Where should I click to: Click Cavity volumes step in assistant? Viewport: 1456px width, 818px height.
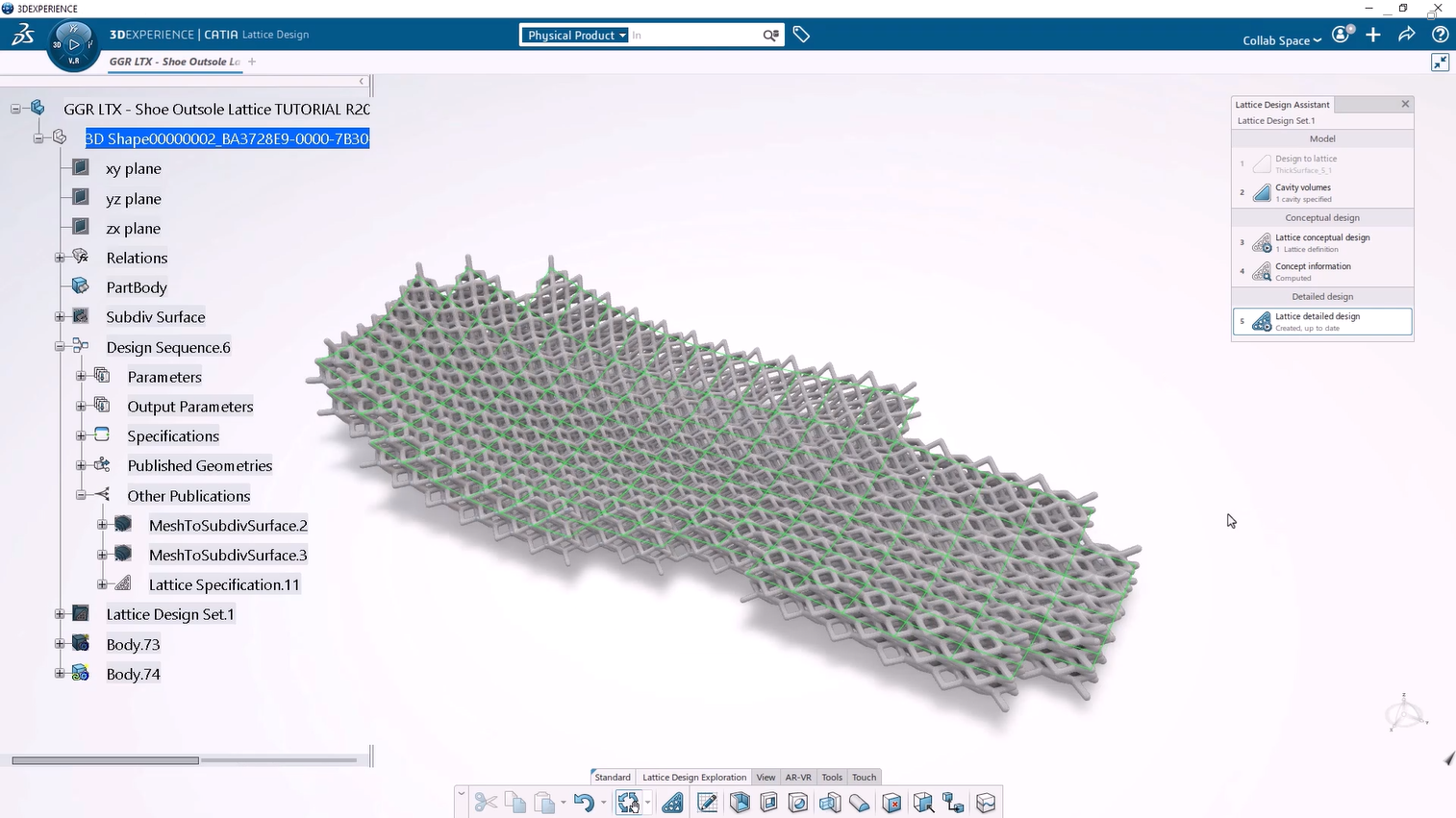coord(1322,192)
